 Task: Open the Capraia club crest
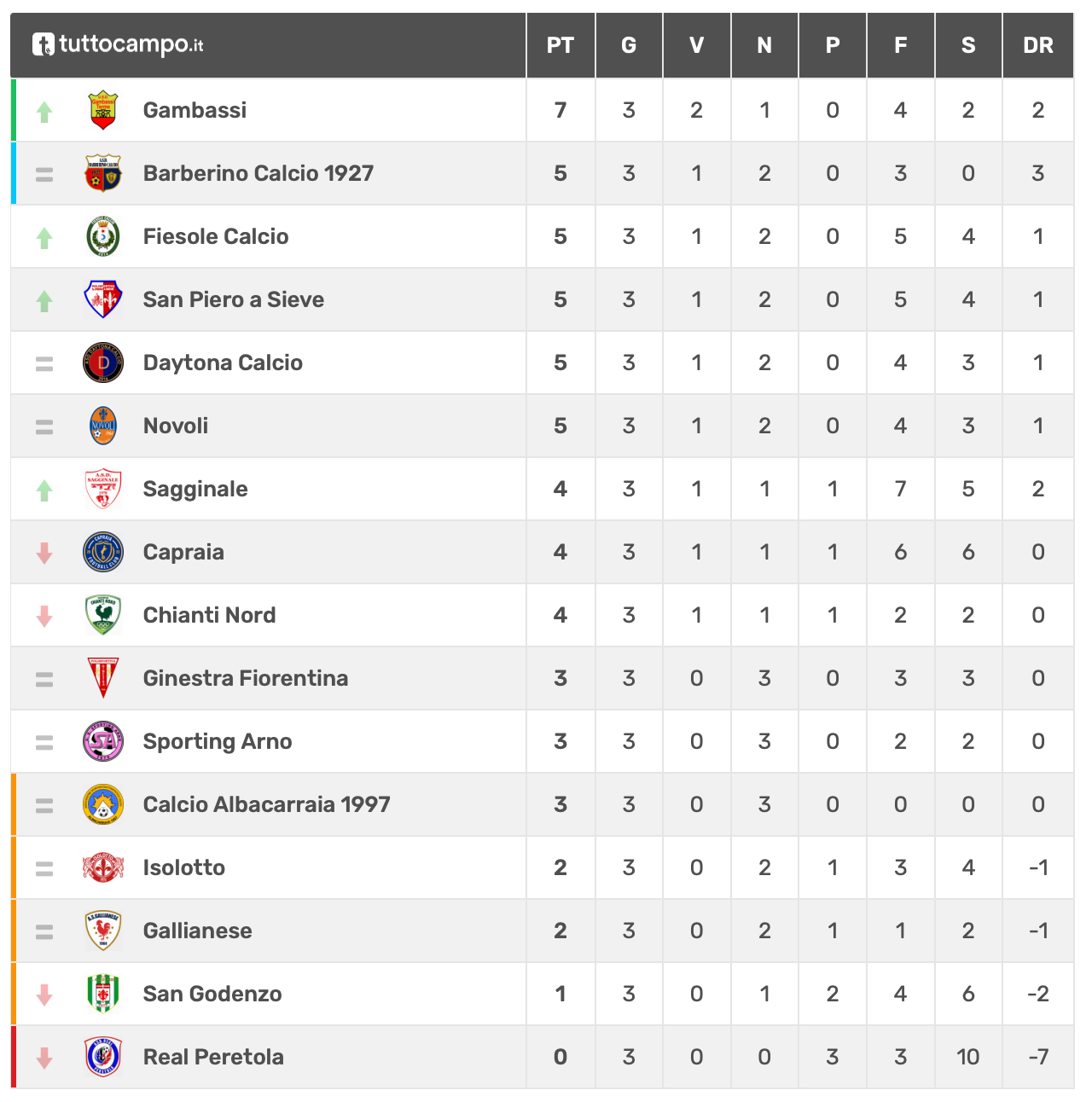pos(103,552)
